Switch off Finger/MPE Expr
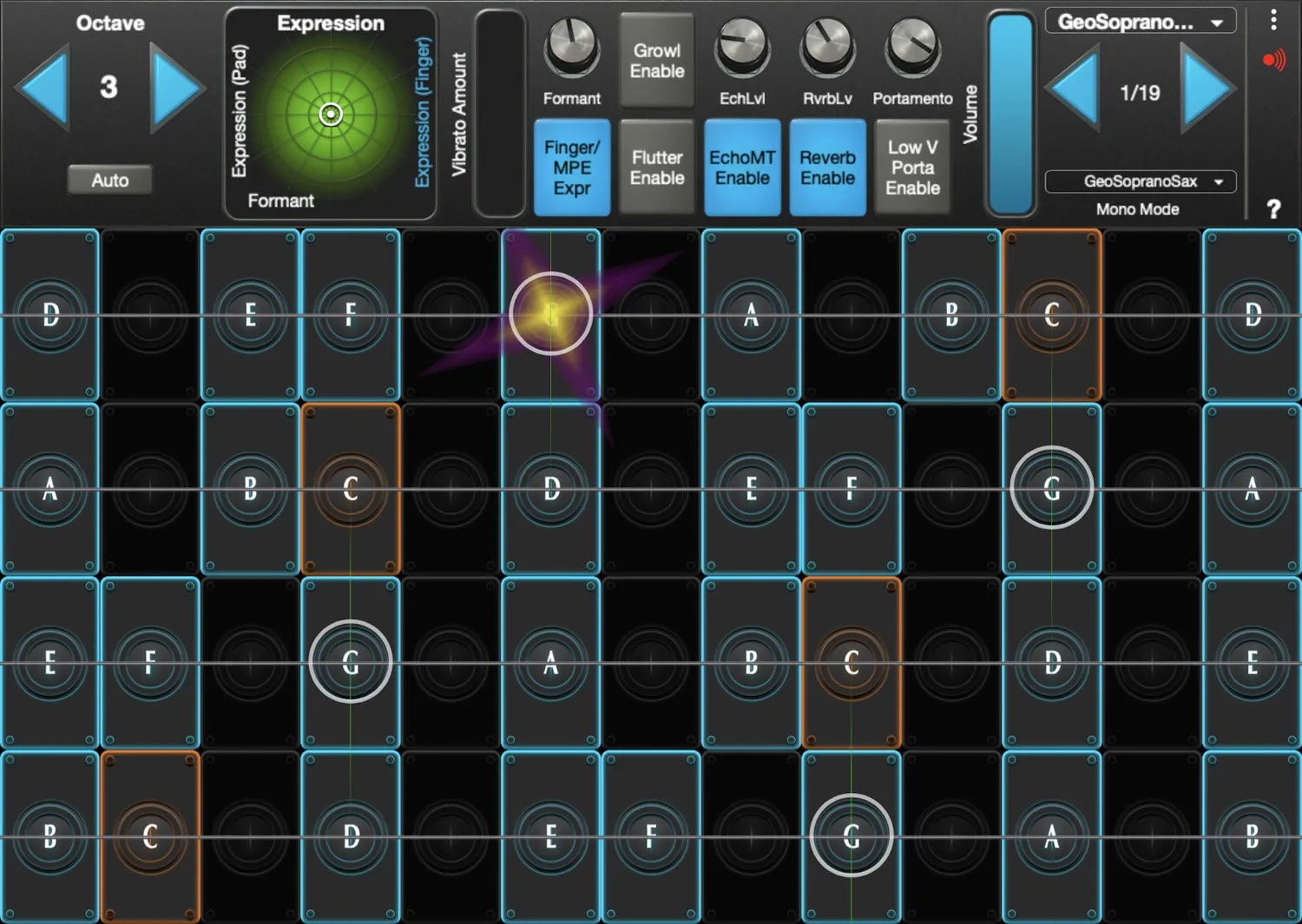The height and width of the screenshot is (924, 1302). click(572, 167)
